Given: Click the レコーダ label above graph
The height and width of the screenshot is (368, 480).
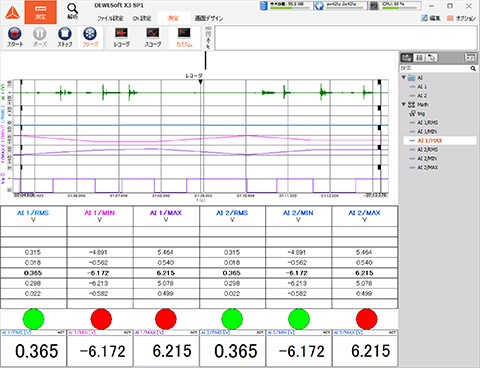Looking at the screenshot, I should [194, 76].
